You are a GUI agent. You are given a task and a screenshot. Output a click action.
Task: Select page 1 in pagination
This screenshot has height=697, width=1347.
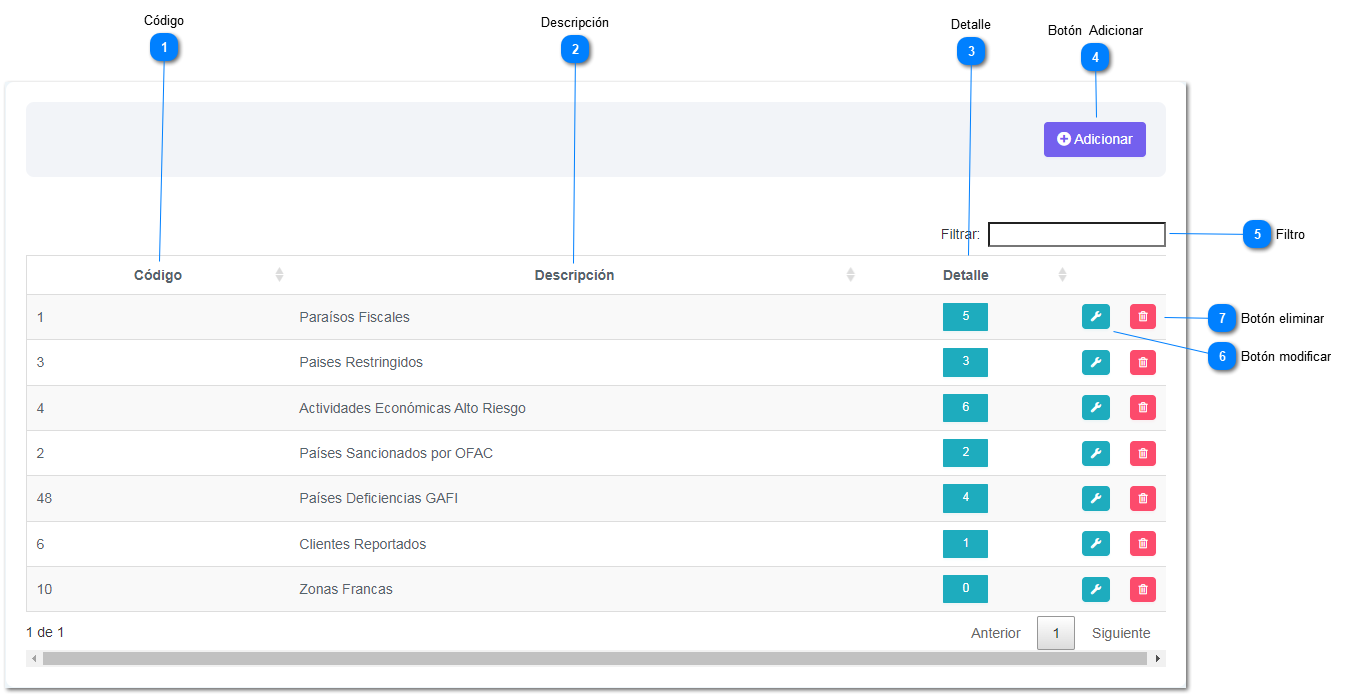pyautogui.click(x=1056, y=633)
